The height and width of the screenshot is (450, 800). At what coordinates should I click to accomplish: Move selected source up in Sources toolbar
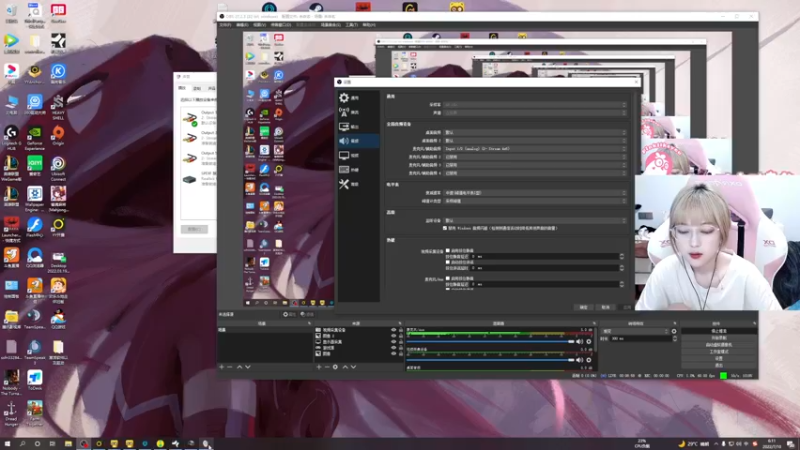pos(345,367)
